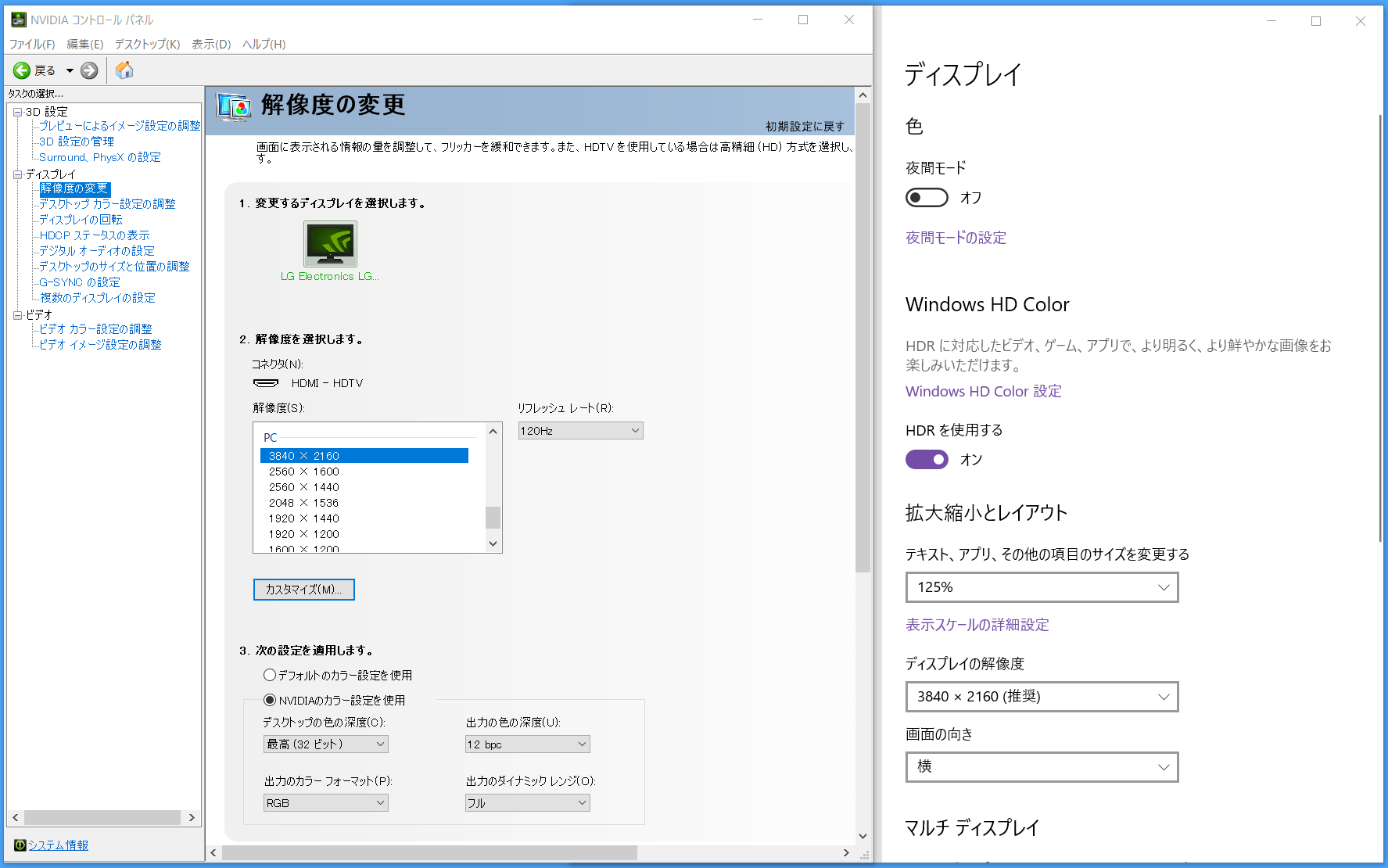Open HDCP ステータスの表示
1388x868 pixels.
click(x=95, y=235)
